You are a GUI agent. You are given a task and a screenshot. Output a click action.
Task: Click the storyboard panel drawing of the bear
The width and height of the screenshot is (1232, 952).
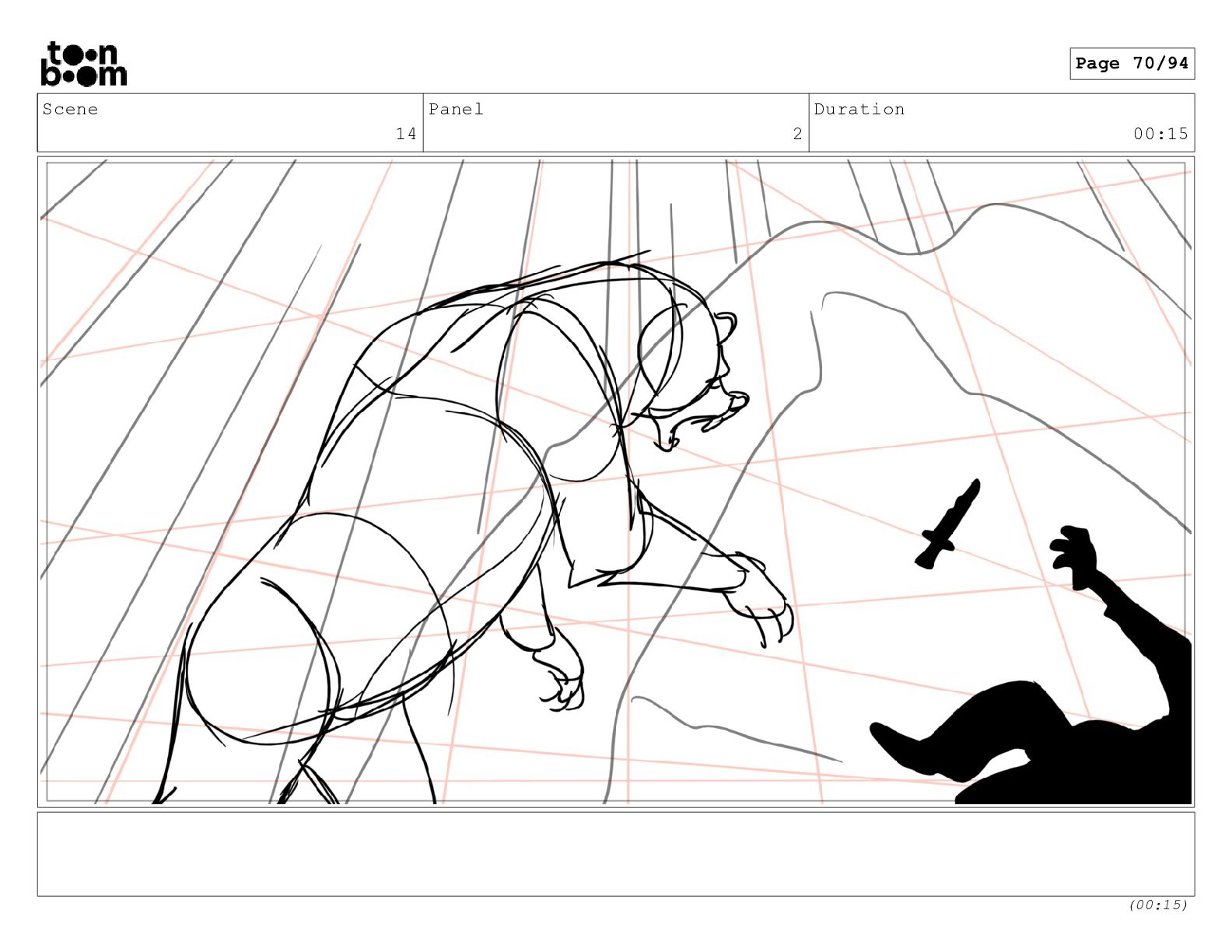[x=616, y=481]
